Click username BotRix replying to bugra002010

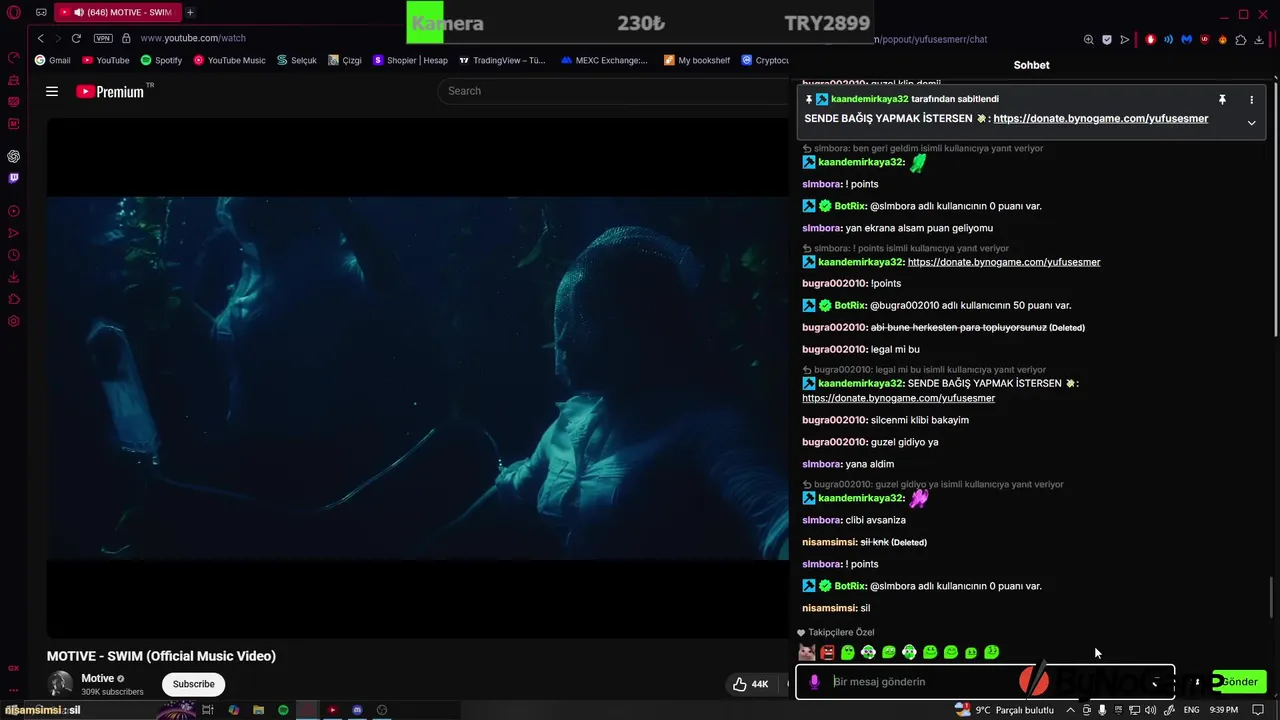[850, 305]
